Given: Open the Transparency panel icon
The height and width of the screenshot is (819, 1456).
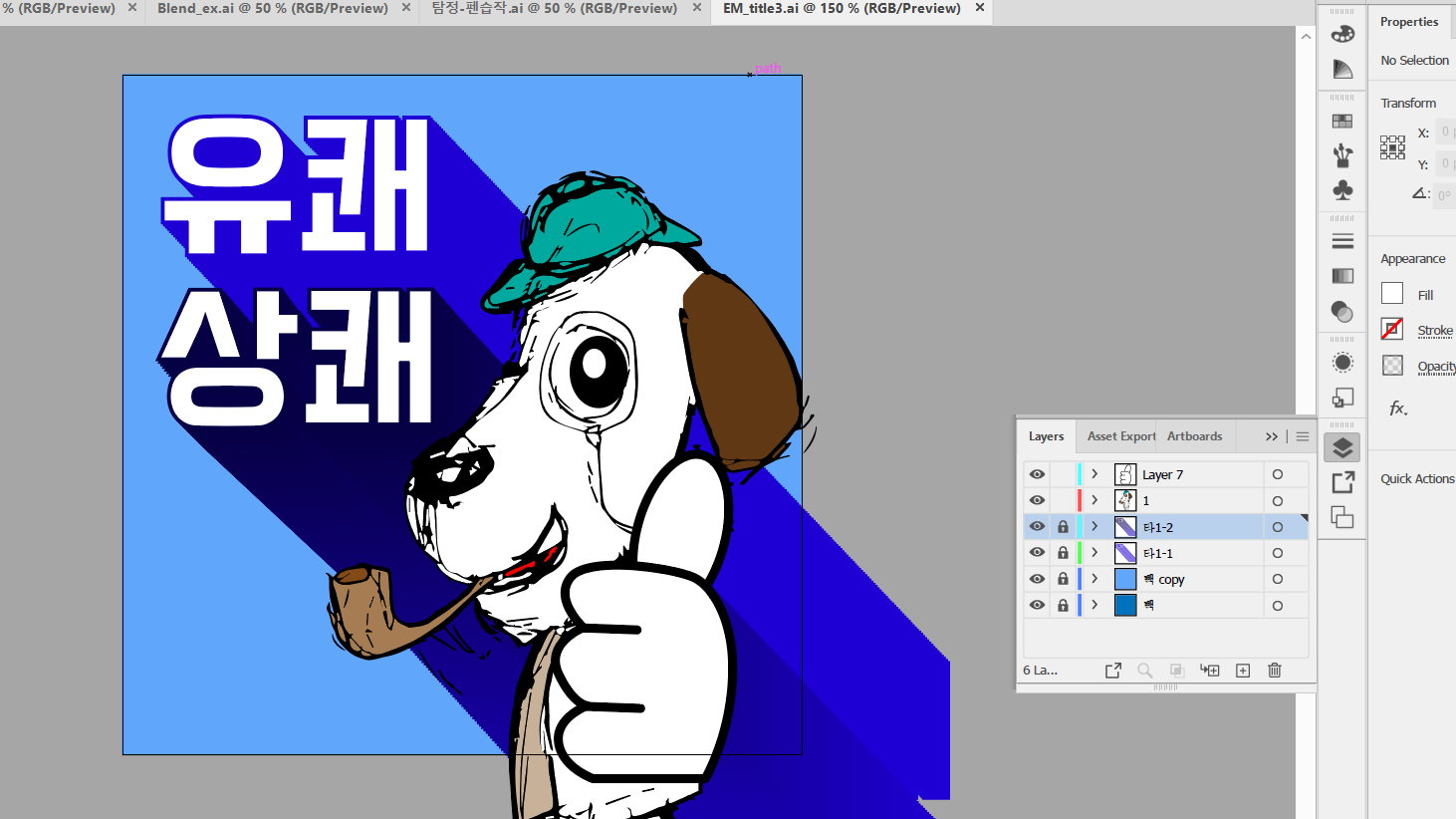Looking at the screenshot, I should coord(1342,312).
